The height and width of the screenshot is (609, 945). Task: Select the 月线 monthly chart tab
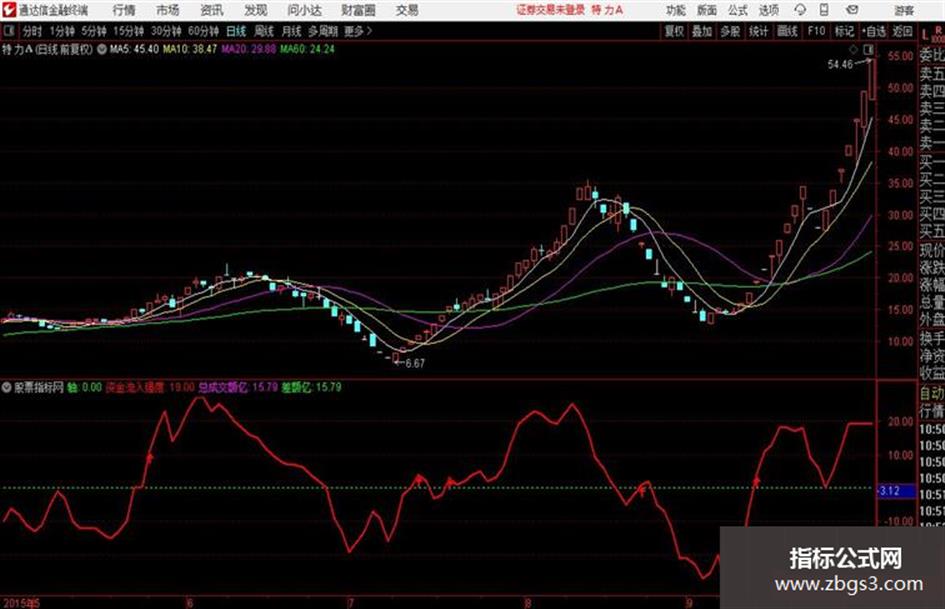point(292,31)
